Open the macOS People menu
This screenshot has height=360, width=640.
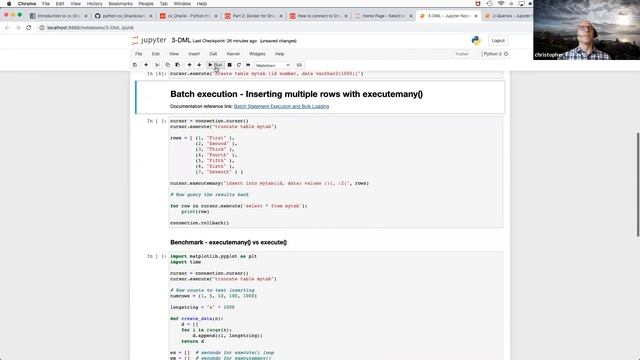coord(146,4)
